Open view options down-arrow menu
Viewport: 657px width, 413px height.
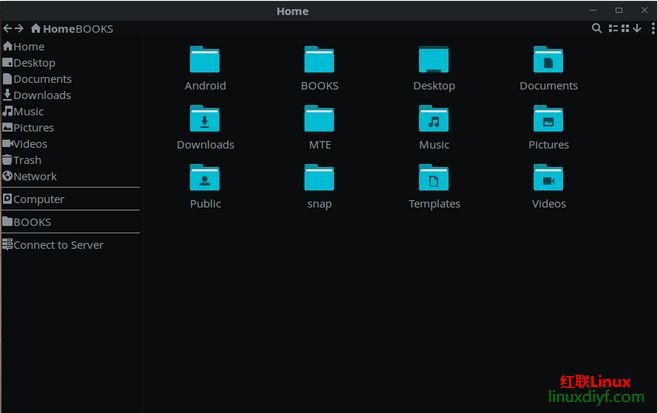click(x=636, y=29)
